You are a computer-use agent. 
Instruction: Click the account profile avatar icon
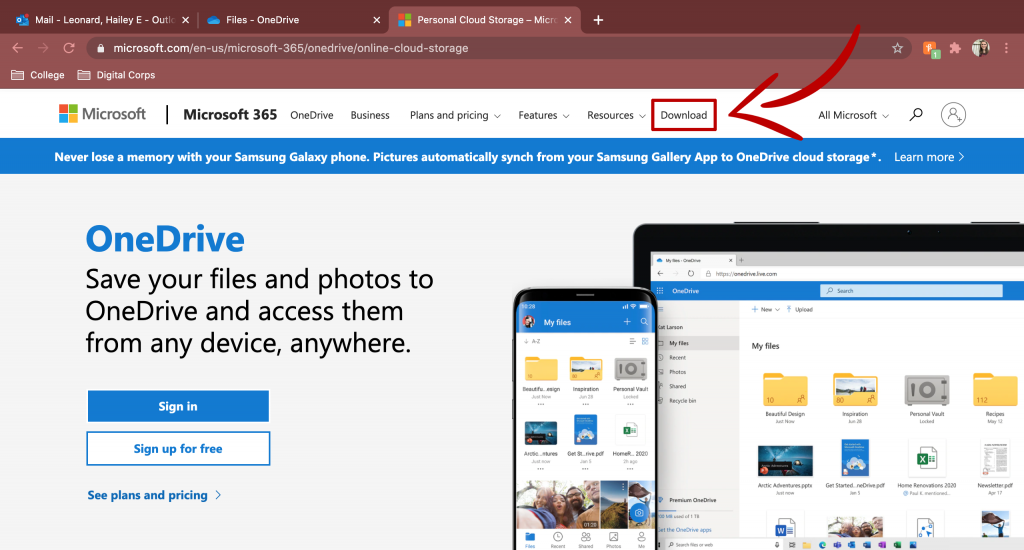[953, 115]
